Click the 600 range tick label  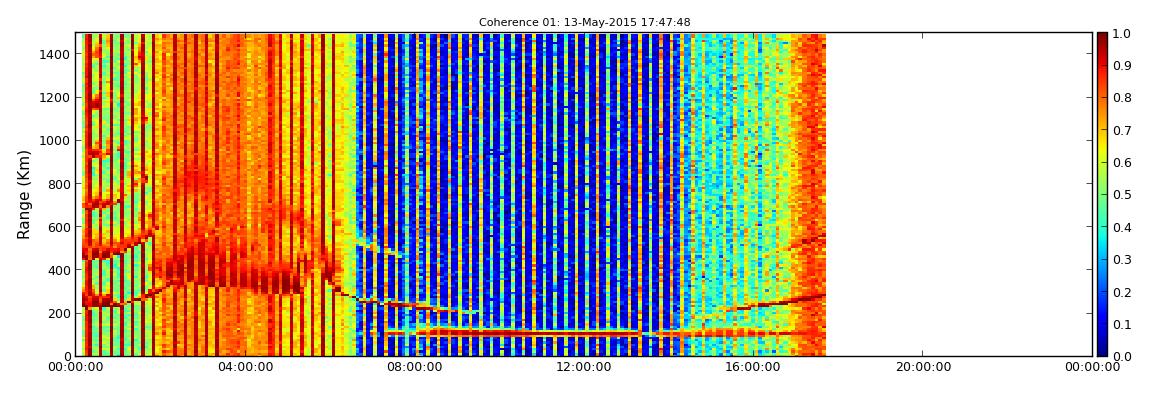click(59, 227)
